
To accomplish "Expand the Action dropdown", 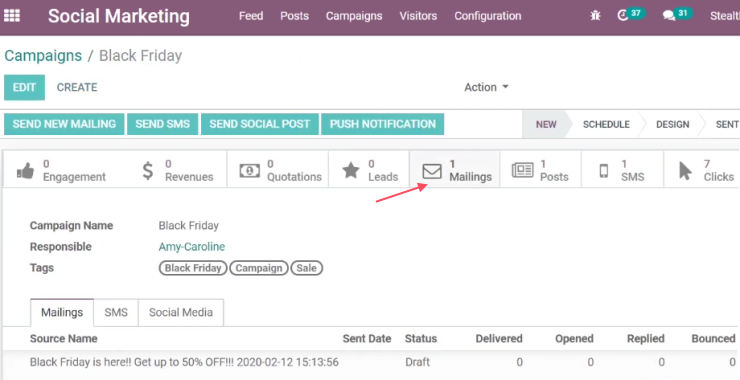I will coord(486,87).
